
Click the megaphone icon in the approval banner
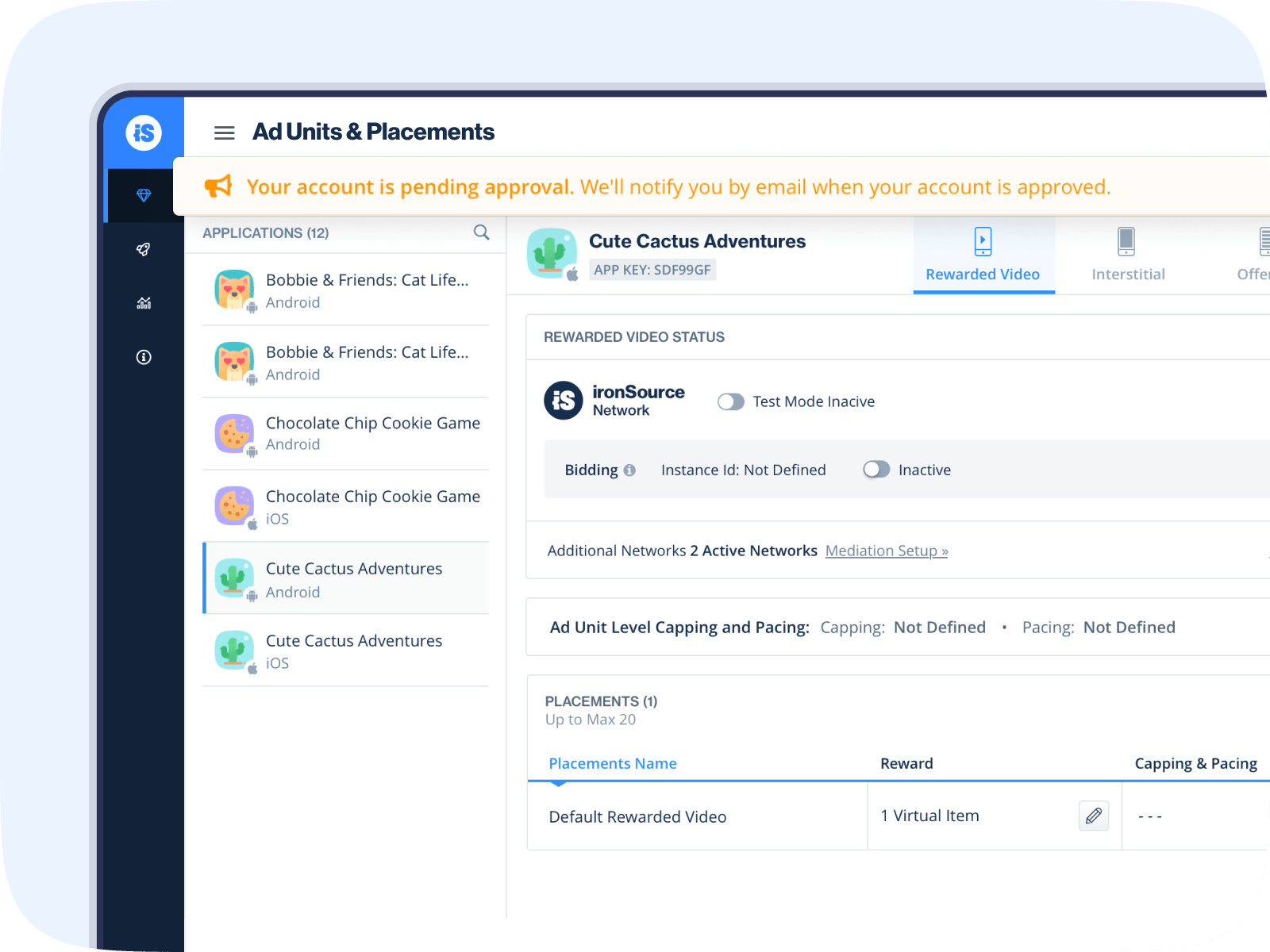click(x=219, y=186)
